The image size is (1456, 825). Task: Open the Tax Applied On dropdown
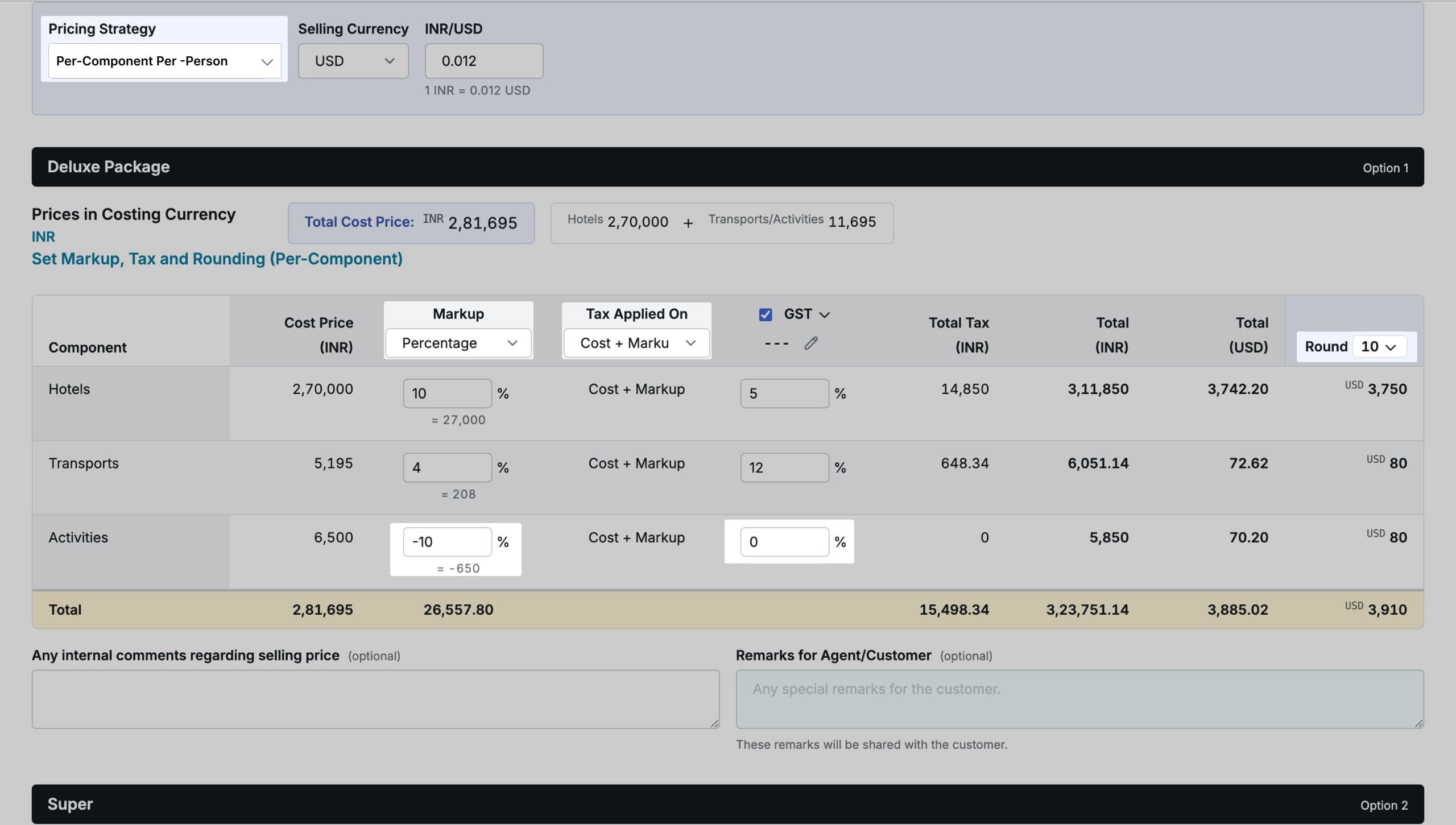point(635,343)
